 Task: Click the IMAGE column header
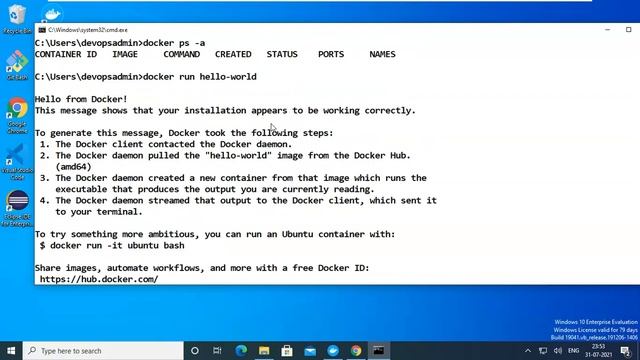pyautogui.click(x=125, y=54)
